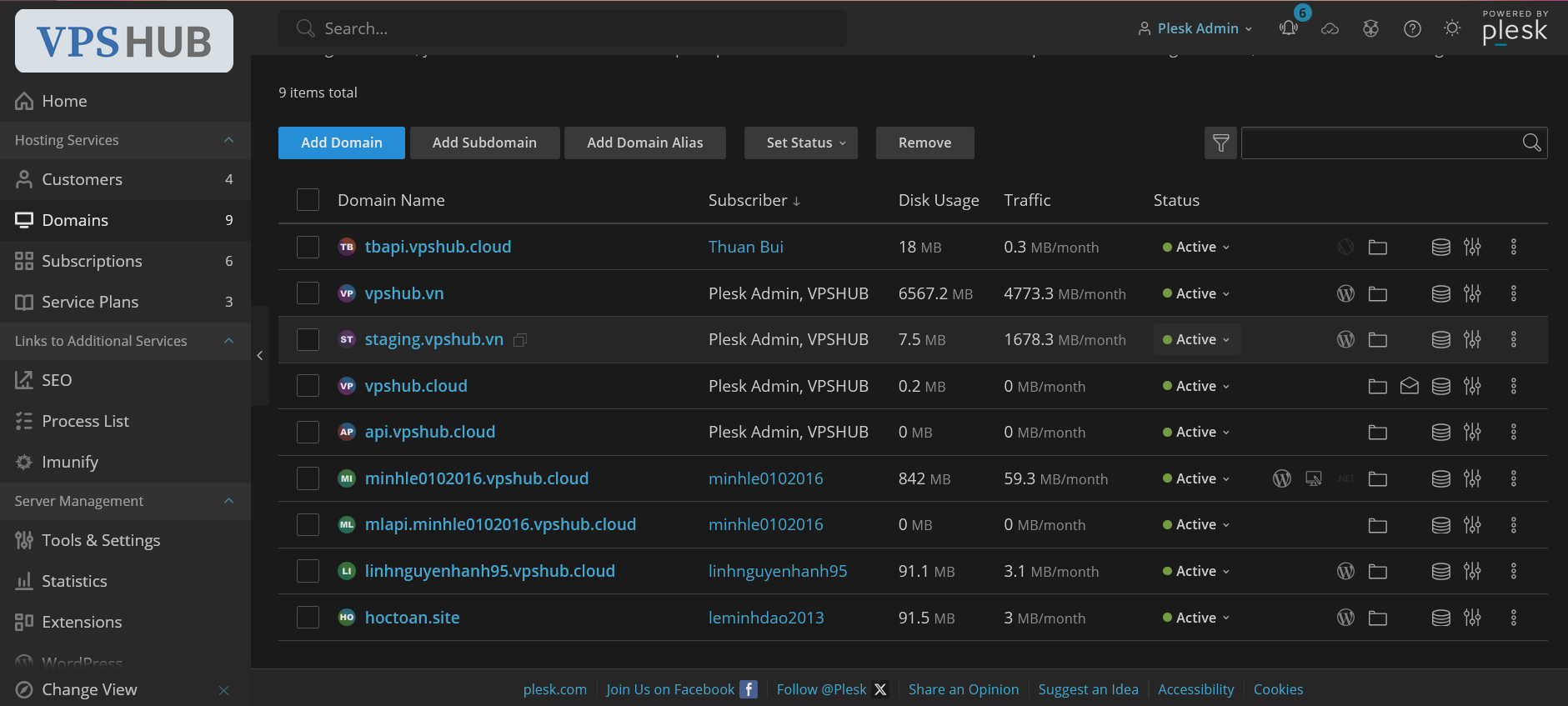The width and height of the screenshot is (1568, 706).
Task: Click the Add Subdomain button
Action: pyautogui.click(x=484, y=143)
